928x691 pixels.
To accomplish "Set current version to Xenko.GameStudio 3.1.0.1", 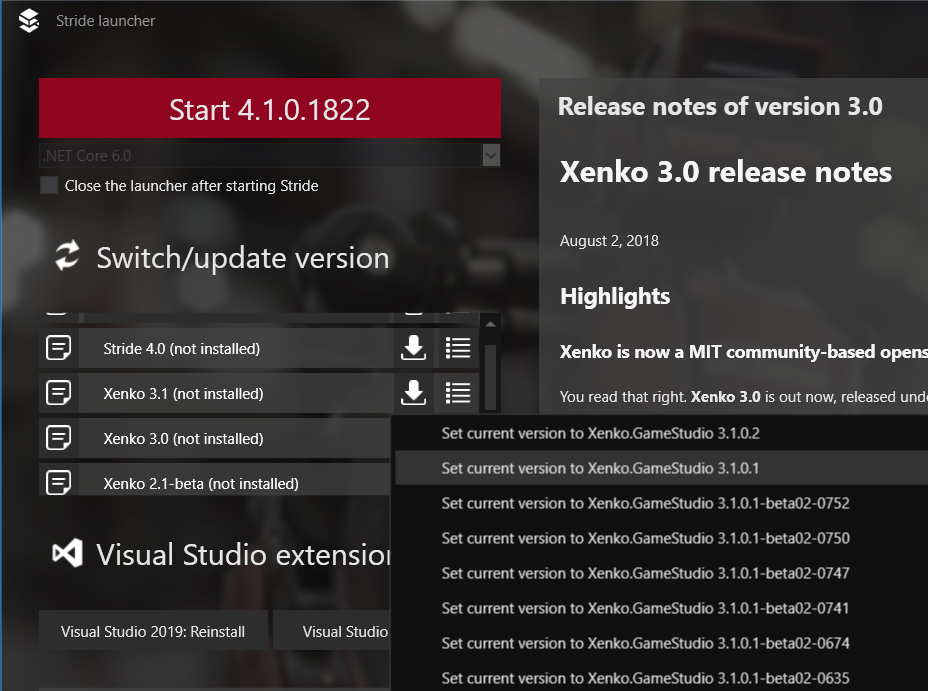I will pos(661,468).
